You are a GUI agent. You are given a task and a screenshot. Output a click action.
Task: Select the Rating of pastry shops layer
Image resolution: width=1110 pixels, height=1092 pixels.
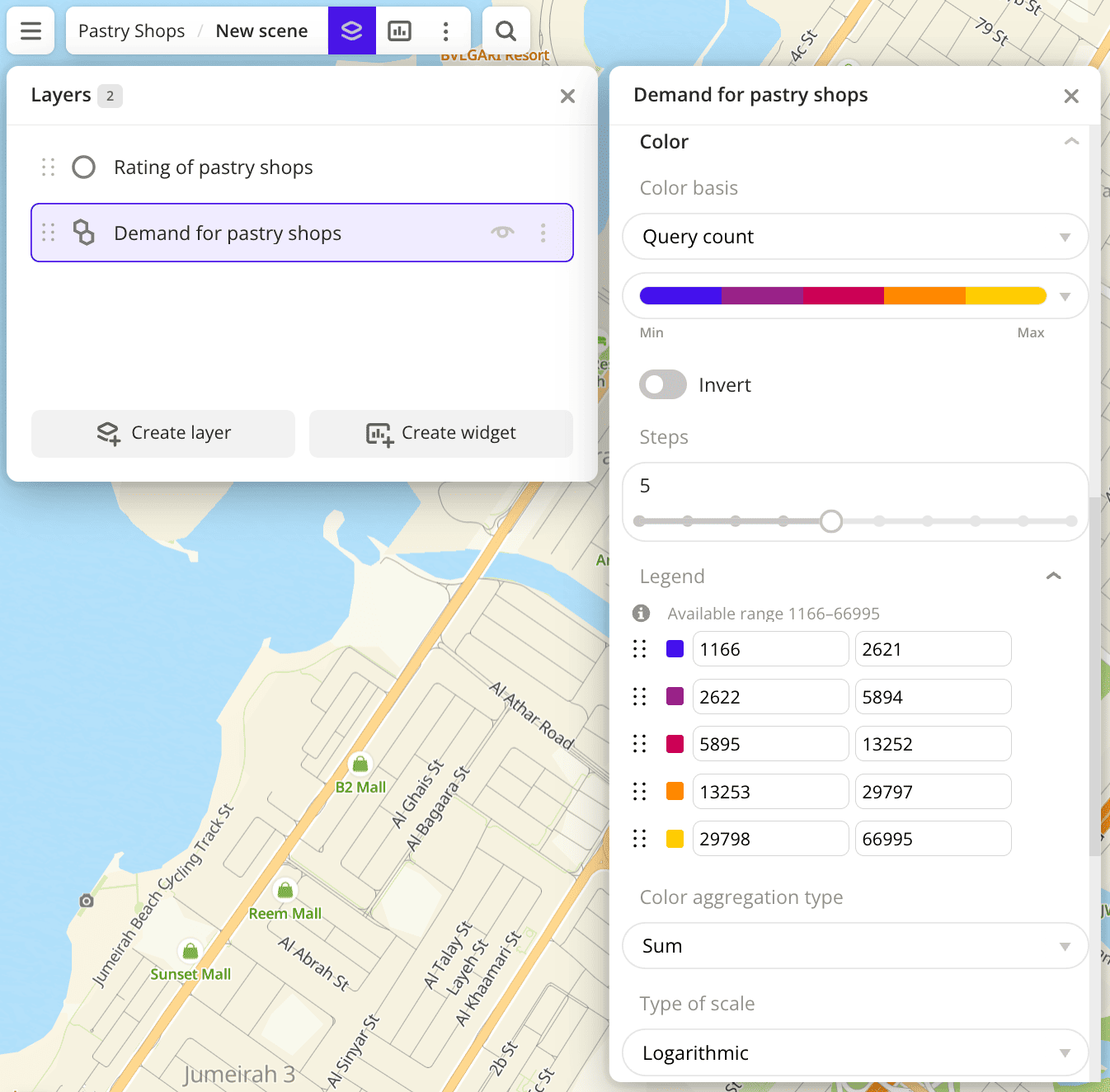[214, 167]
